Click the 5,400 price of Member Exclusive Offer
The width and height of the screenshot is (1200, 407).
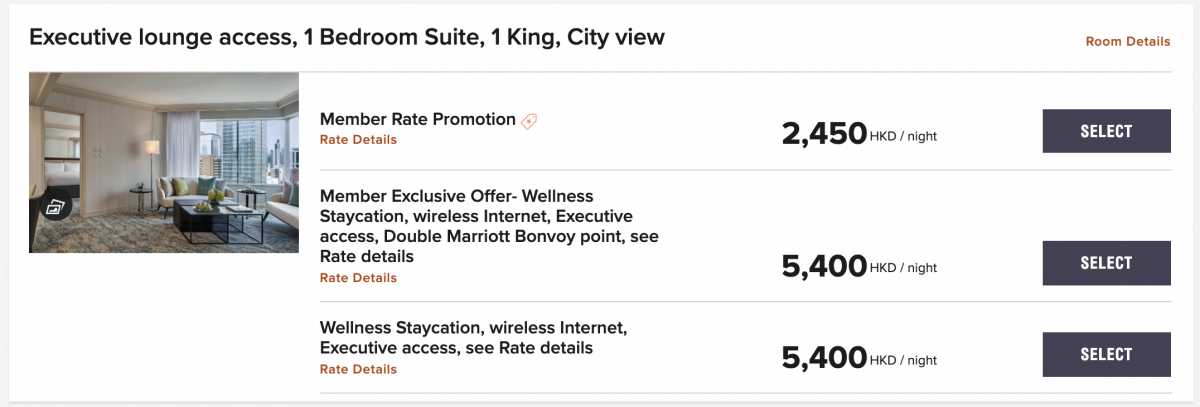coord(824,265)
